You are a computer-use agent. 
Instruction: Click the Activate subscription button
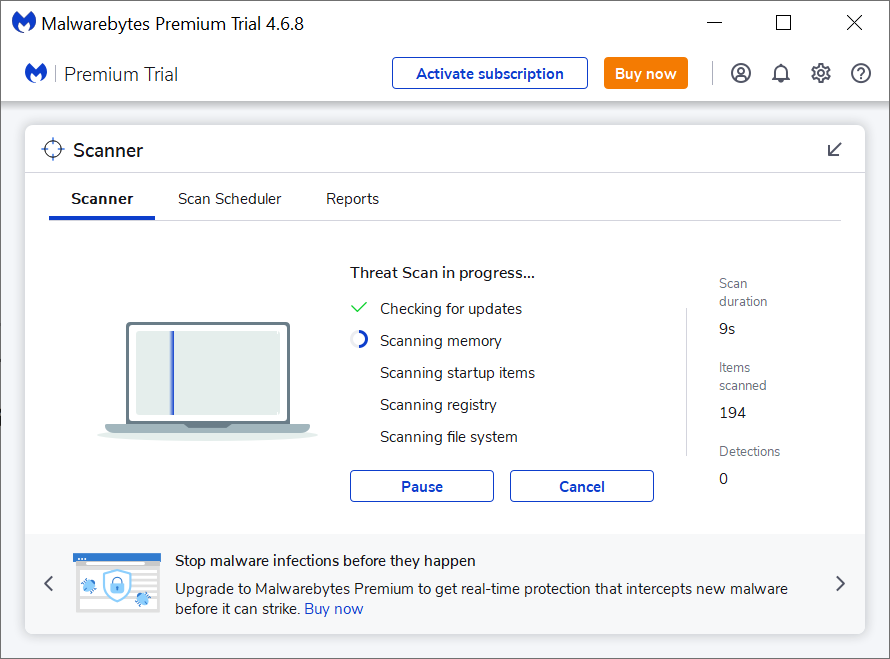click(489, 73)
